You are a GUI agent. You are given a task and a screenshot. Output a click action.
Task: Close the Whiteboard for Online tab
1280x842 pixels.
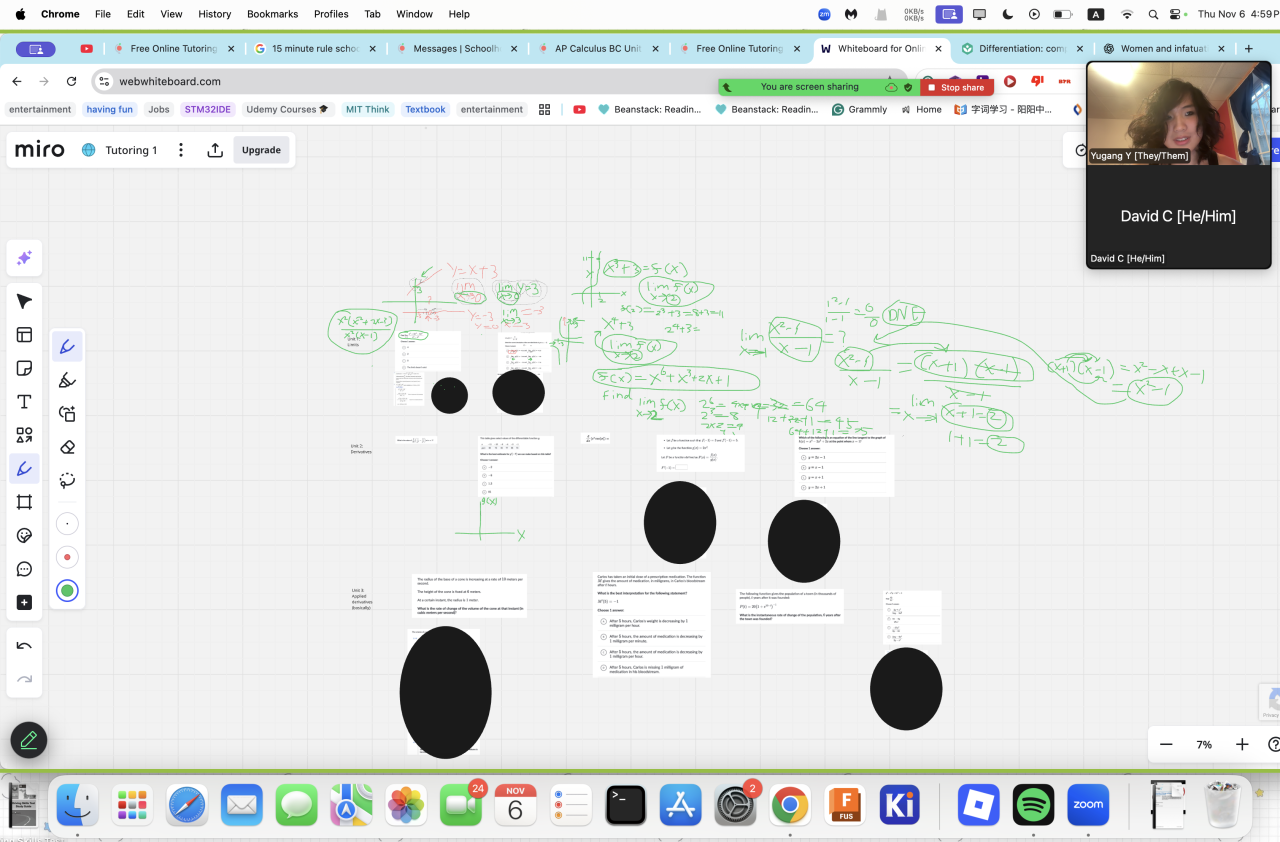(x=938, y=48)
